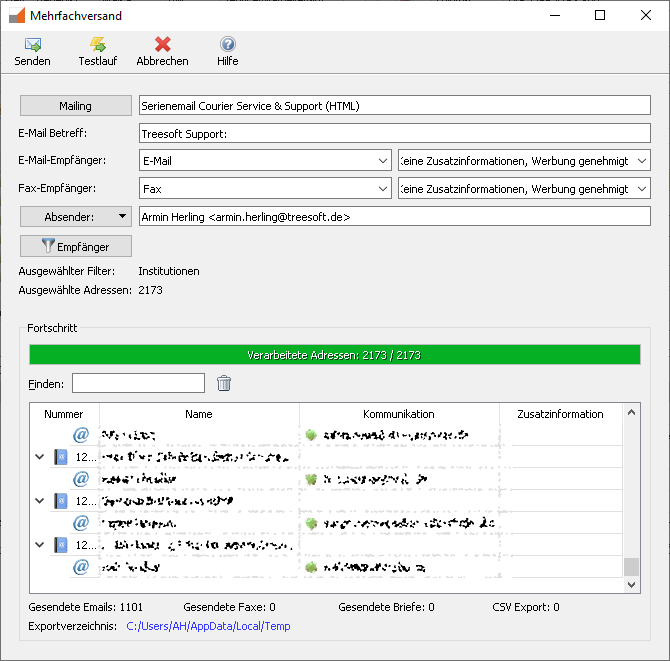Click the 'Gesendete Faxe: 0' text

click(229, 607)
